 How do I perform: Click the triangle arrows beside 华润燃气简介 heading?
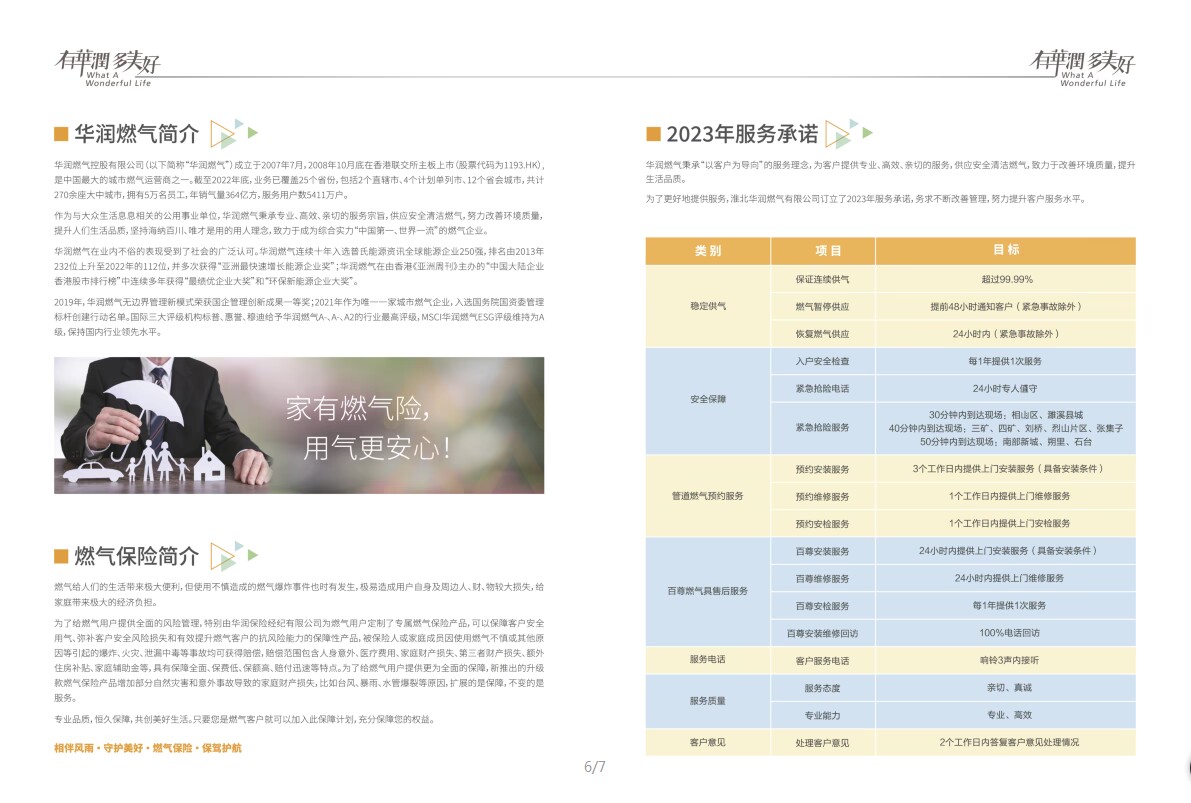click(233, 133)
